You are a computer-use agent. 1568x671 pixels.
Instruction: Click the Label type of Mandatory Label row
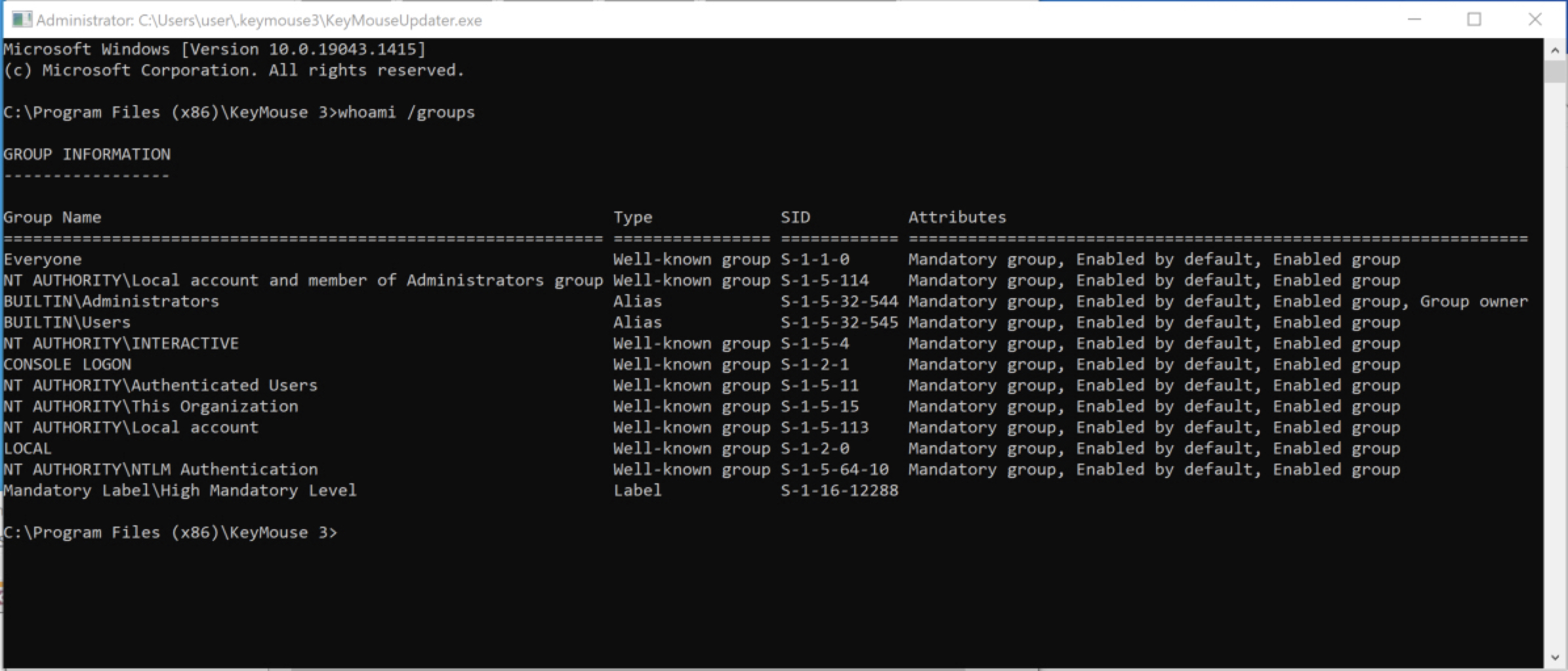point(638,490)
